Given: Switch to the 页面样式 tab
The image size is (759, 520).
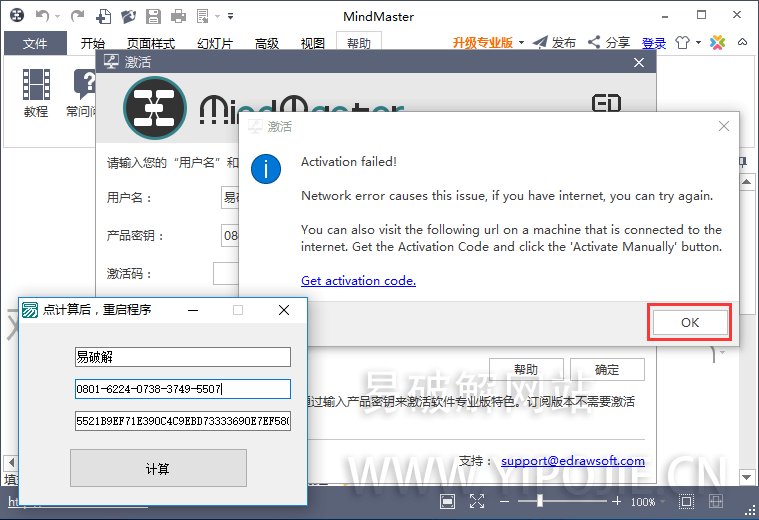Looking at the screenshot, I should [151, 43].
